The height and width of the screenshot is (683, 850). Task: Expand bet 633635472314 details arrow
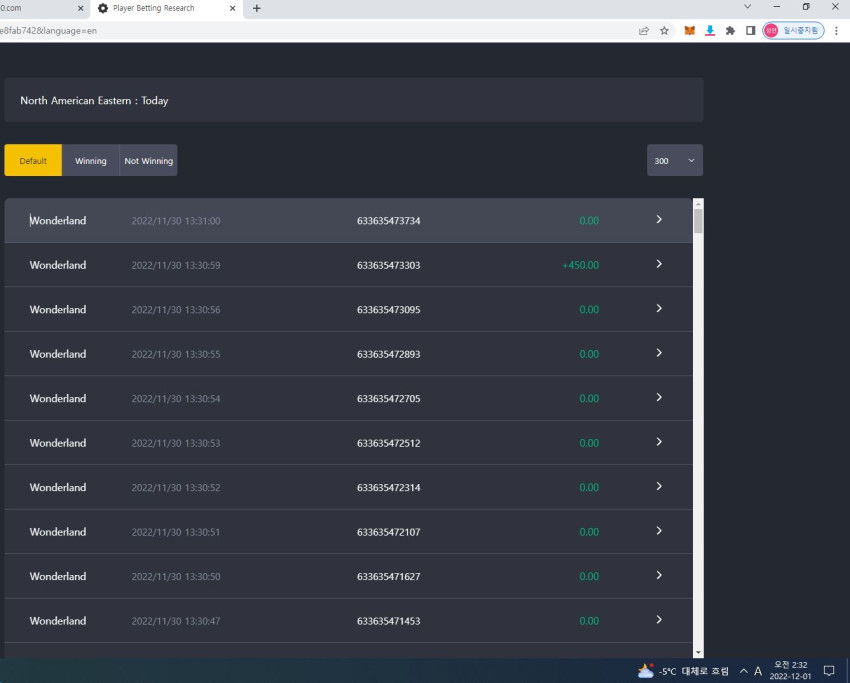(x=659, y=486)
